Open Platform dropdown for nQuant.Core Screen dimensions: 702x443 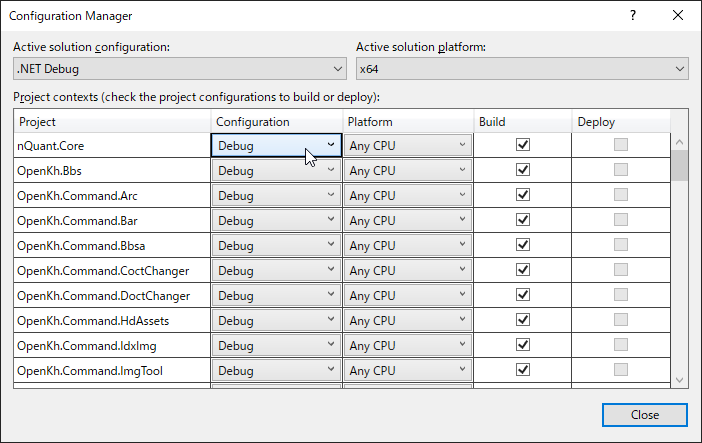408,145
